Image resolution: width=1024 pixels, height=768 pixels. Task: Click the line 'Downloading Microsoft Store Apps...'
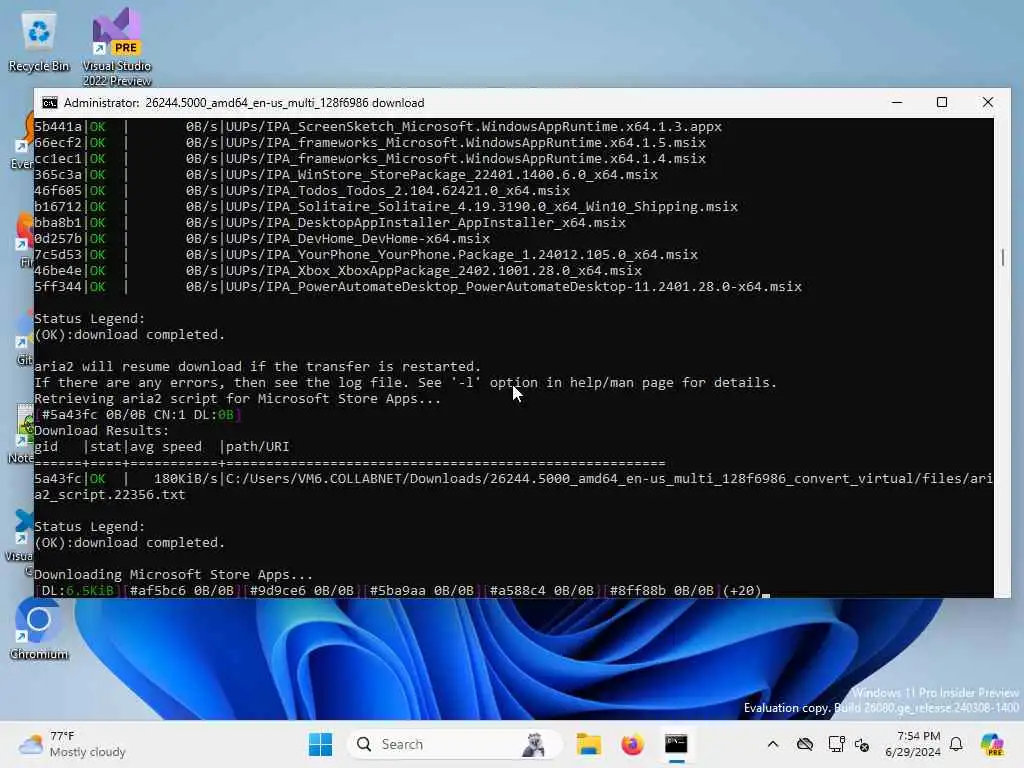tap(173, 575)
